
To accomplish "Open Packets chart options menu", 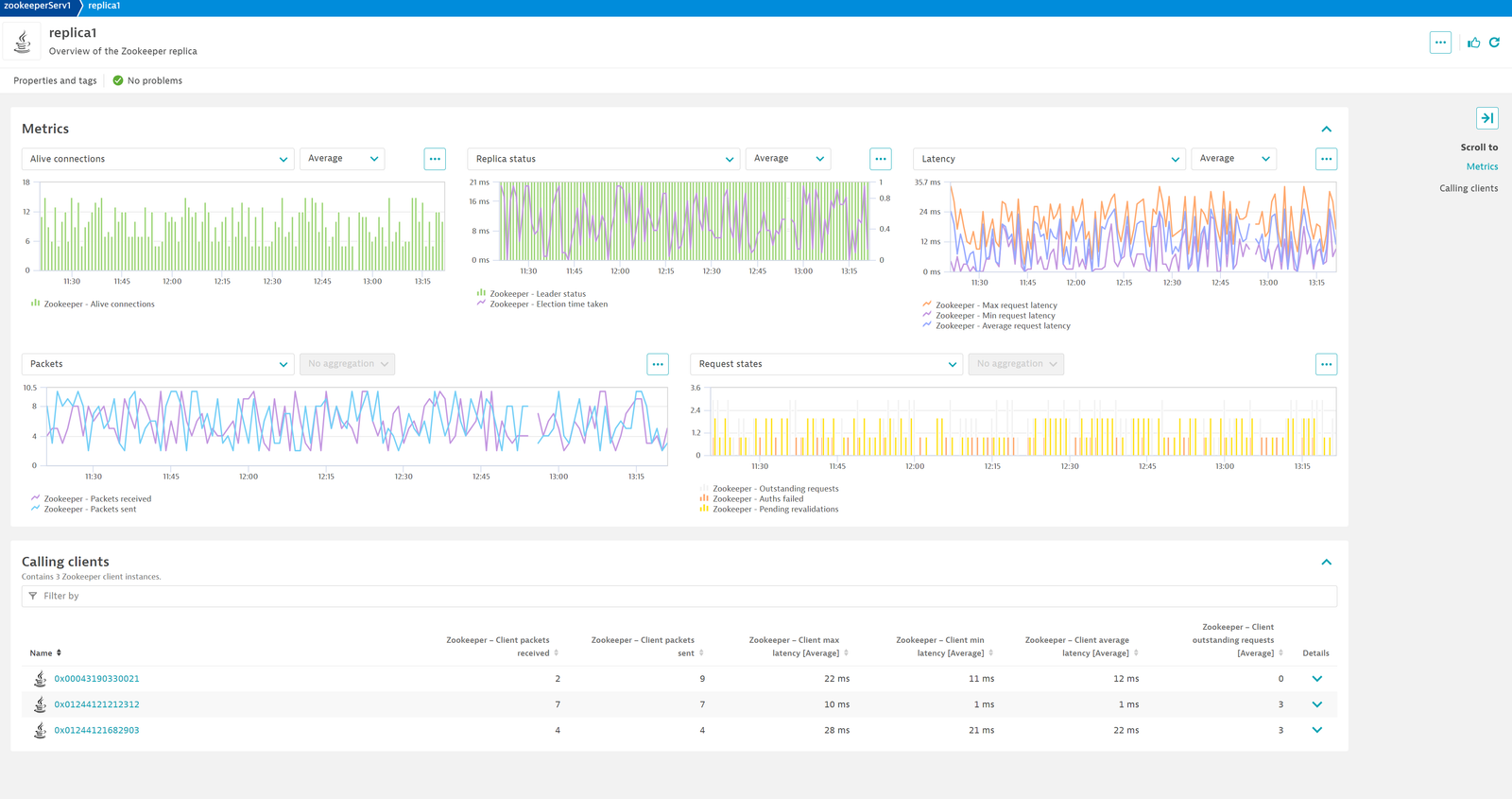I will click(x=658, y=364).
